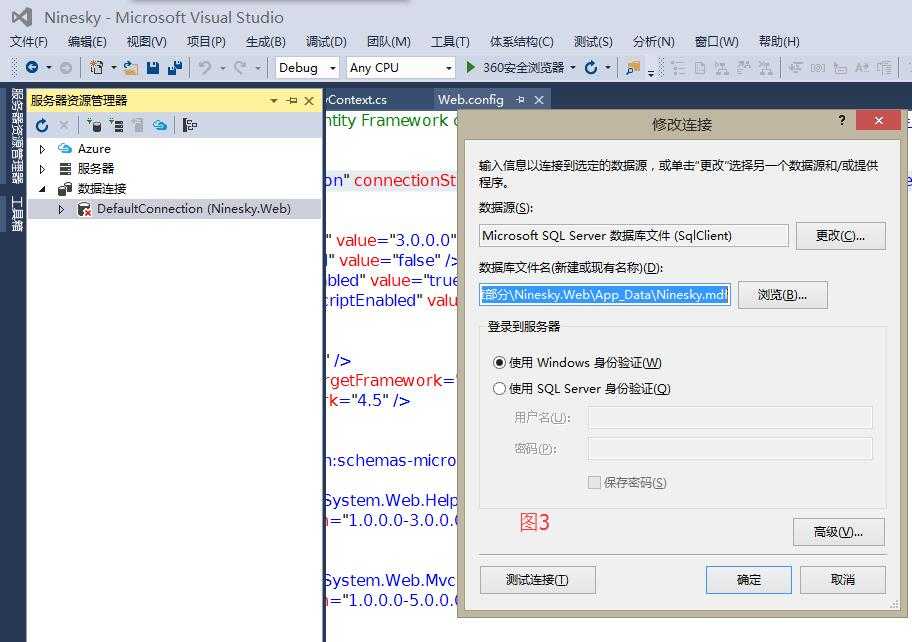
Task: Pin the Web.config tab
Action: point(521,100)
